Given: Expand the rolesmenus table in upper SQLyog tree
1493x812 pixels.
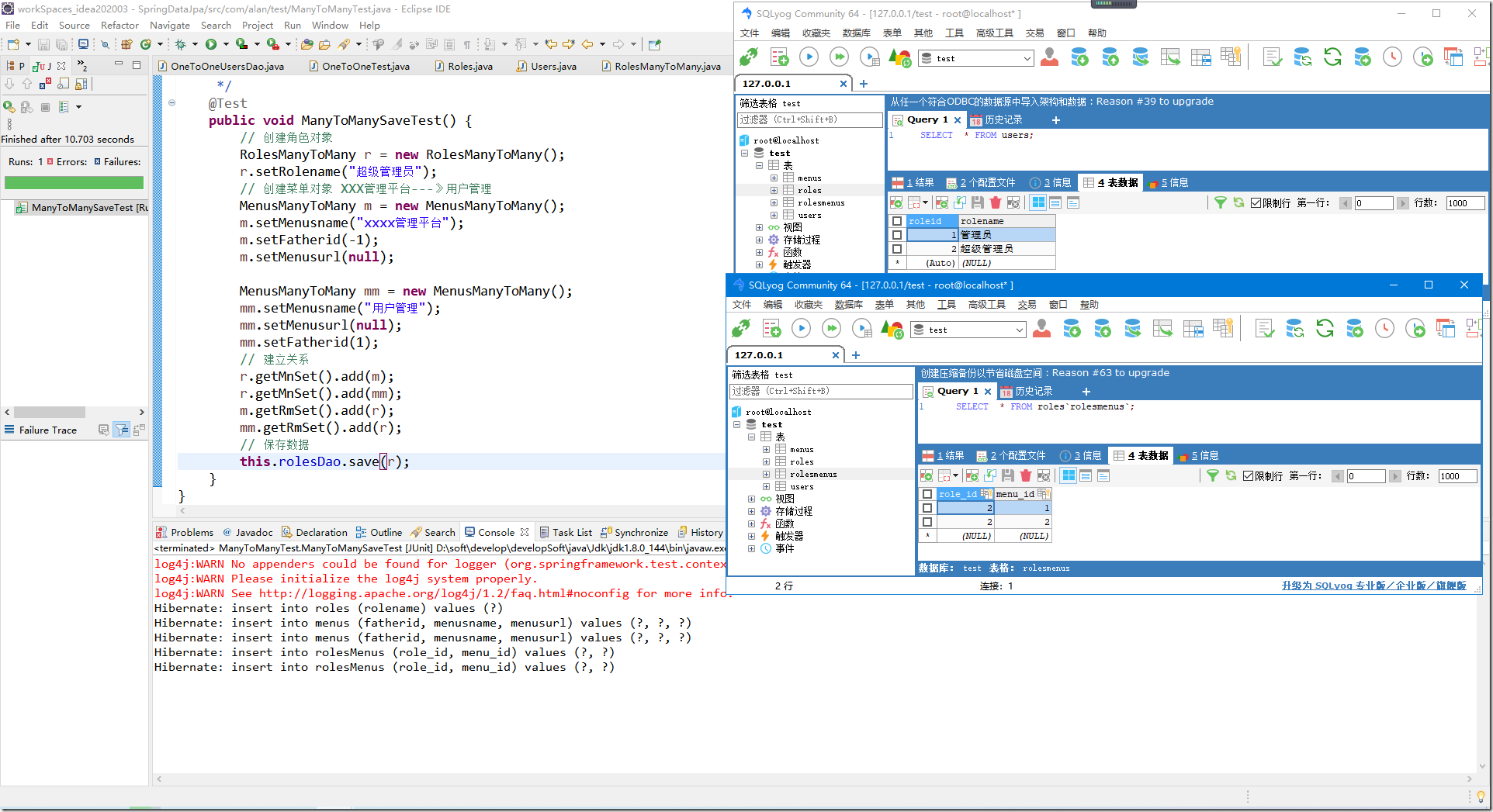Looking at the screenshot, I should click(774, 203).
